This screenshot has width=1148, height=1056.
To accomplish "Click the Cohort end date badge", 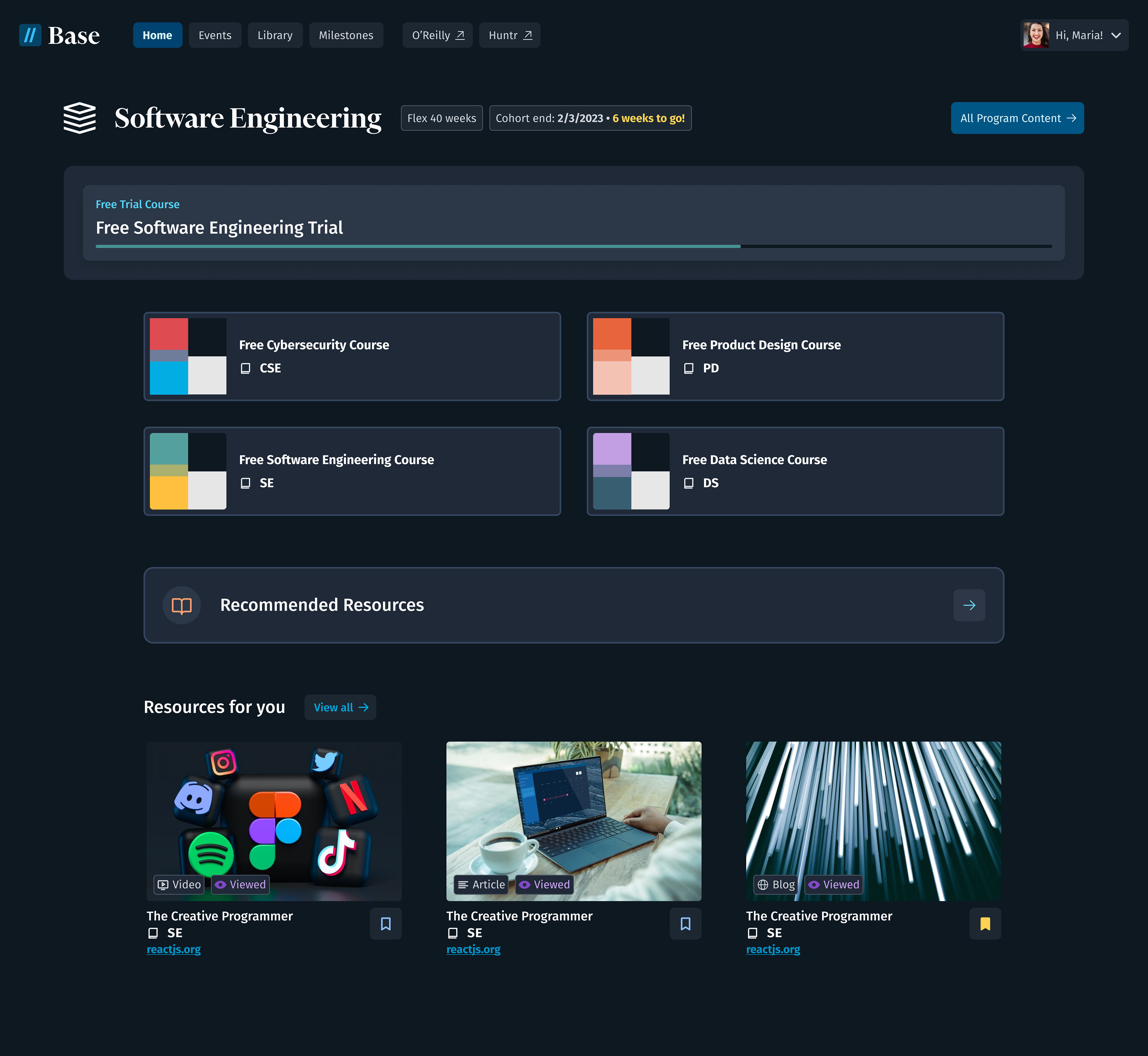I will point(590,118).
